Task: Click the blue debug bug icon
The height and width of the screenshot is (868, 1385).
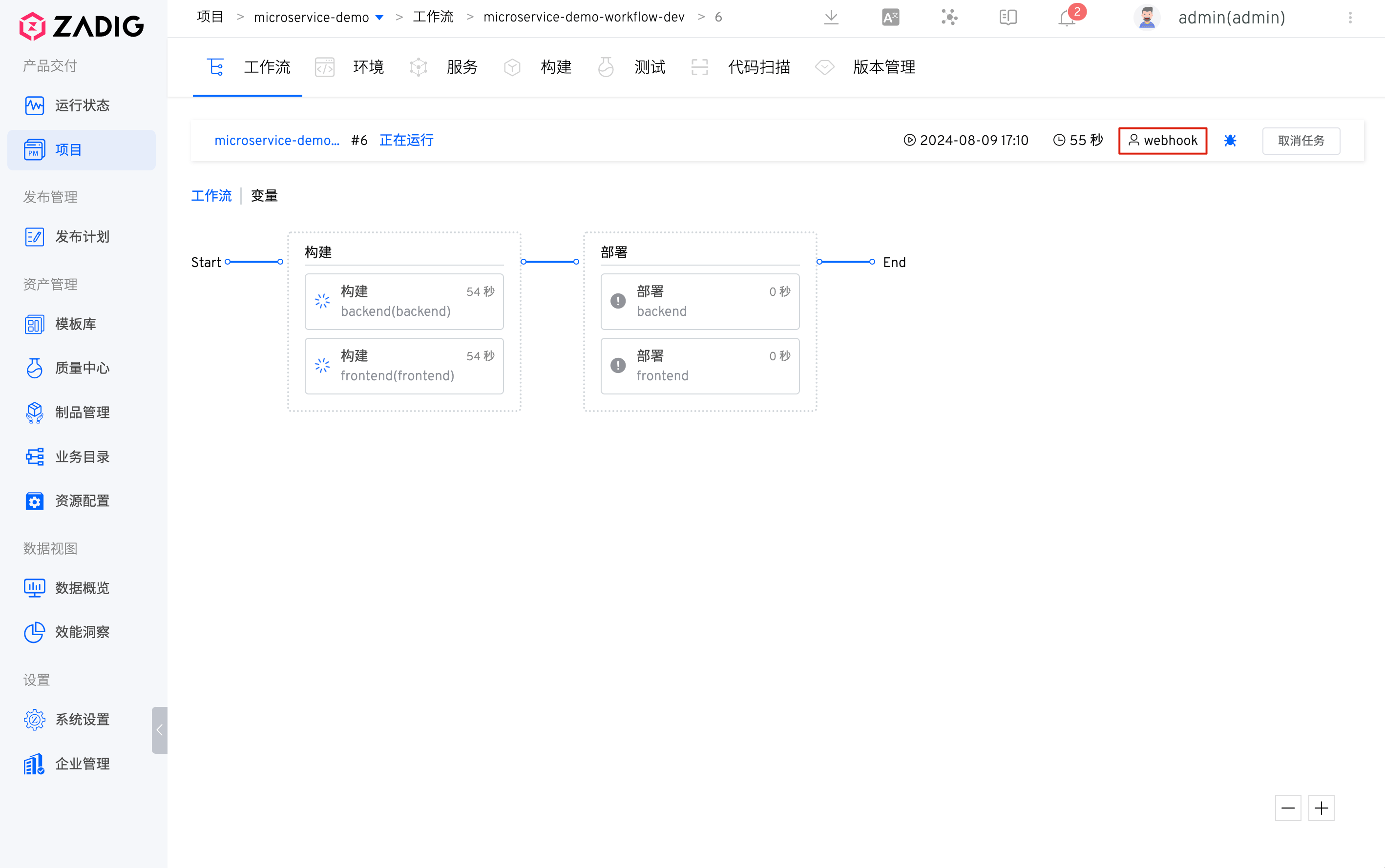Action: click(1230, 141)
